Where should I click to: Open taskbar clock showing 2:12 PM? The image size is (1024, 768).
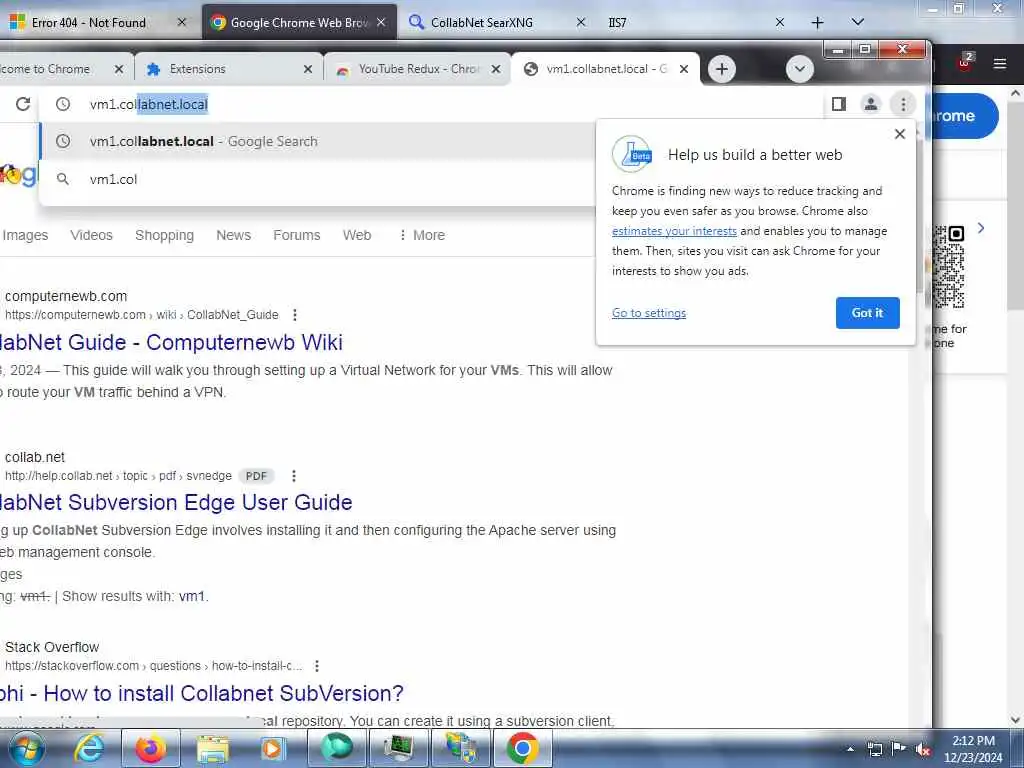point(973,749)
